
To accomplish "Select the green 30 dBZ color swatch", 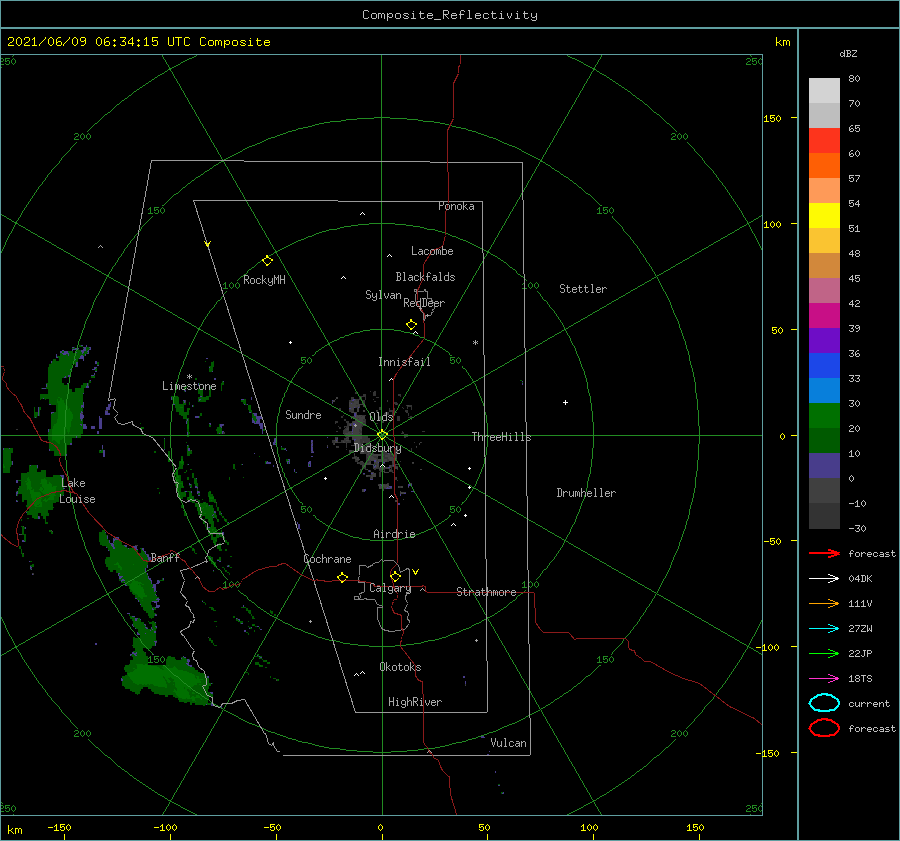I will tap(824, 416).
